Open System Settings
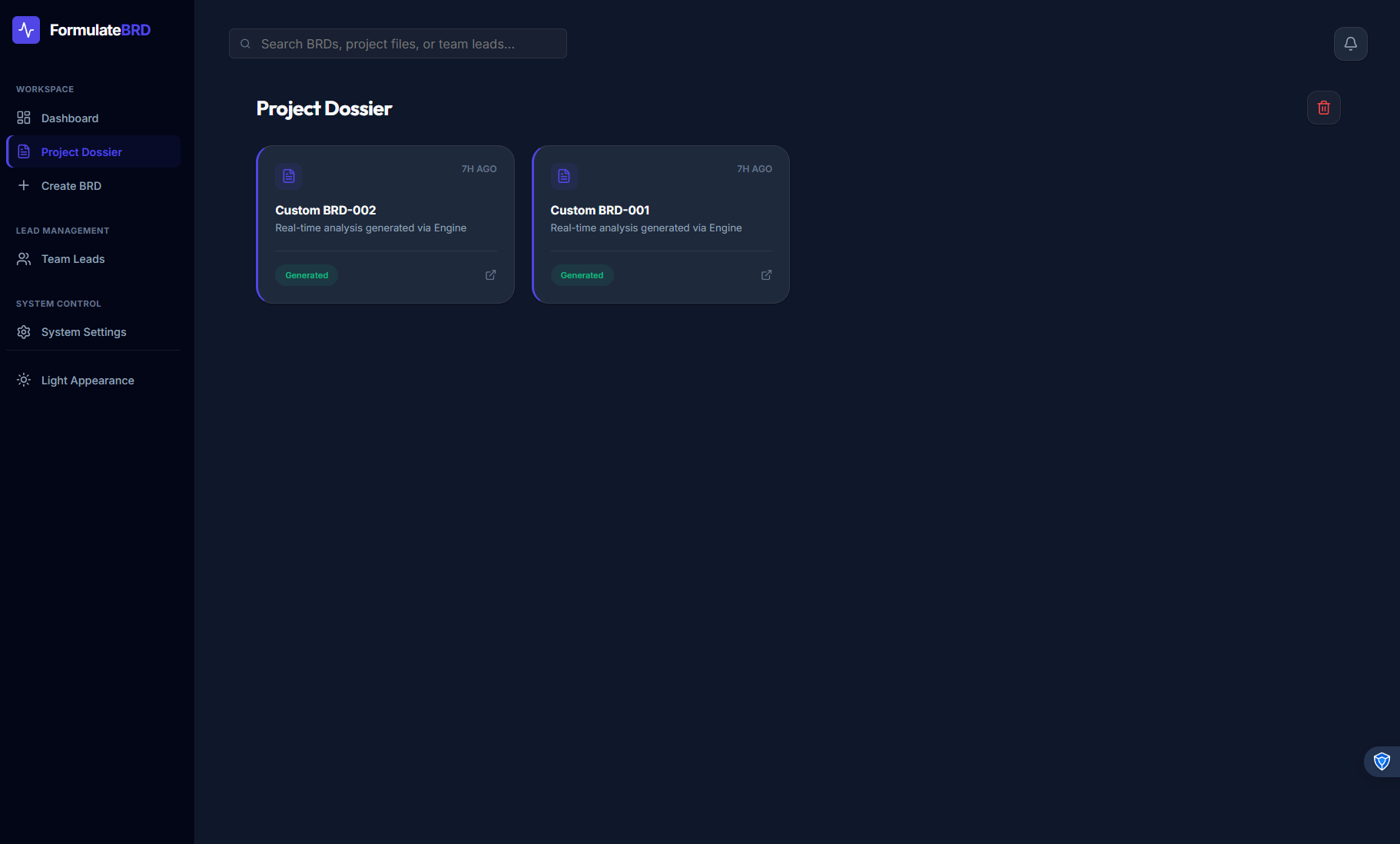This screenshot has width=1400, height=844. click(83, 332)
